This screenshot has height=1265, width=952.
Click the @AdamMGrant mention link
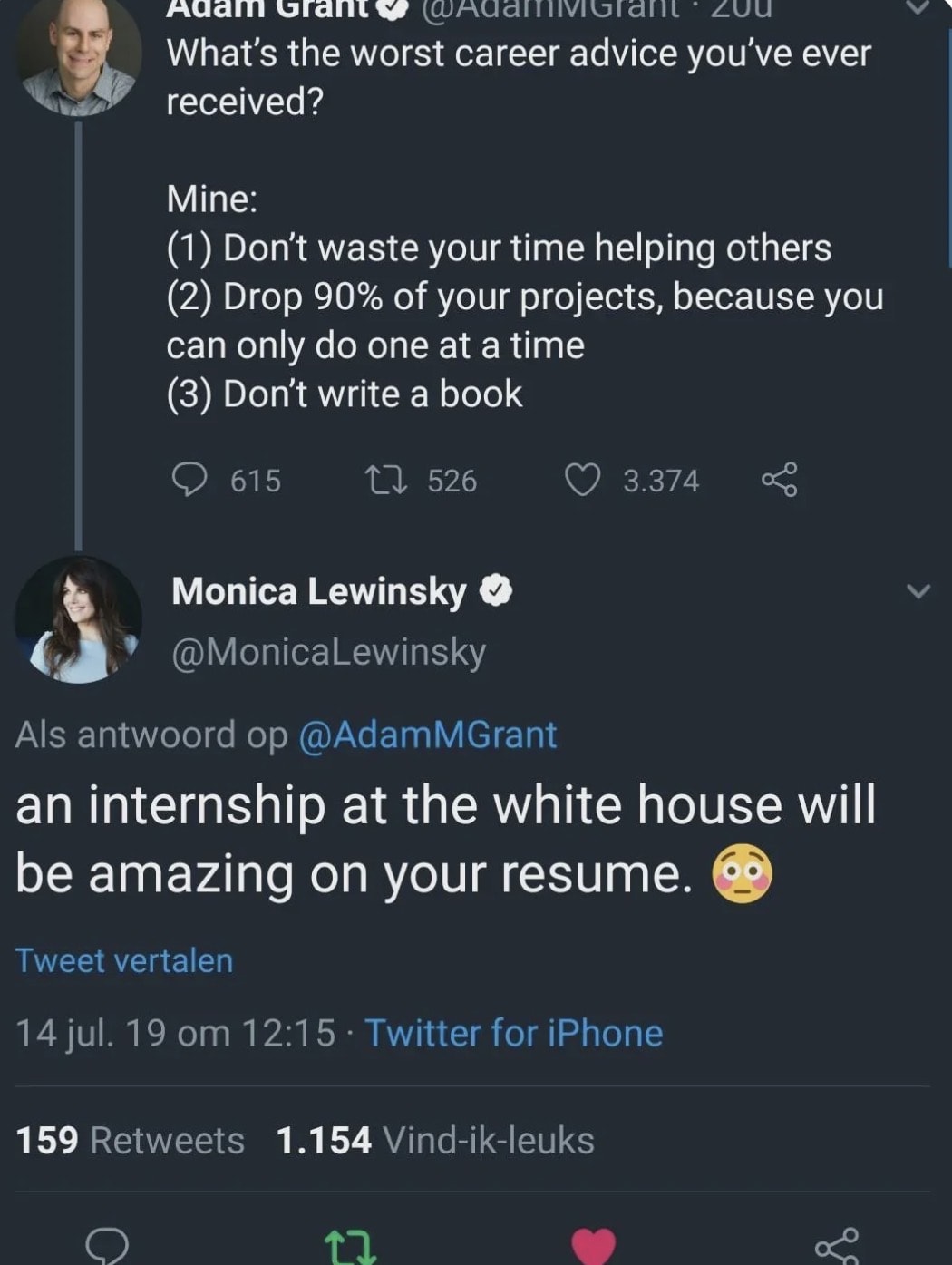[427, 735]
